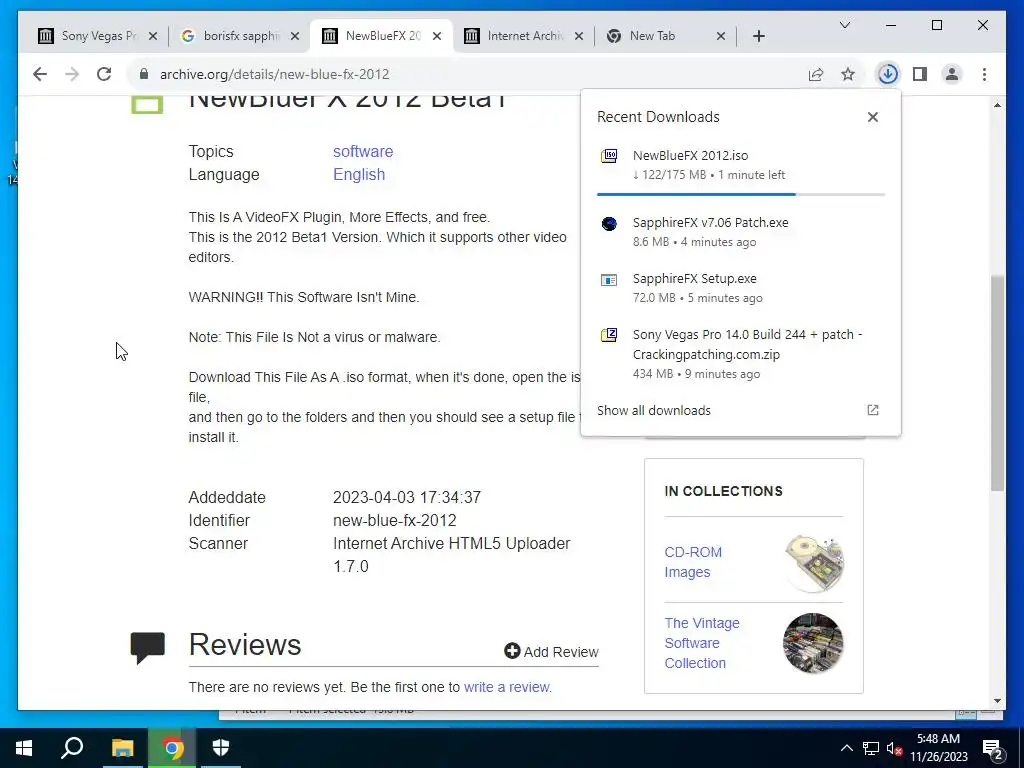Click the Addeddate value 2023-04-03 17:34:37
Image resolution: width=1024 pixels, height=768 pixels.
pos(407,498)
